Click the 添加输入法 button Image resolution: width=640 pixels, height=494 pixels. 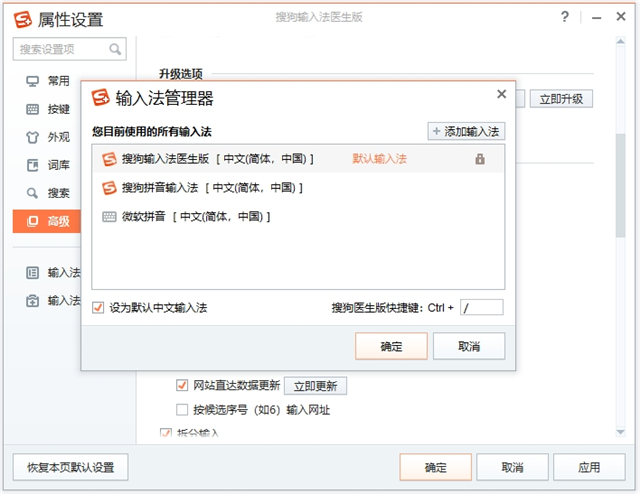pos(466,131)
